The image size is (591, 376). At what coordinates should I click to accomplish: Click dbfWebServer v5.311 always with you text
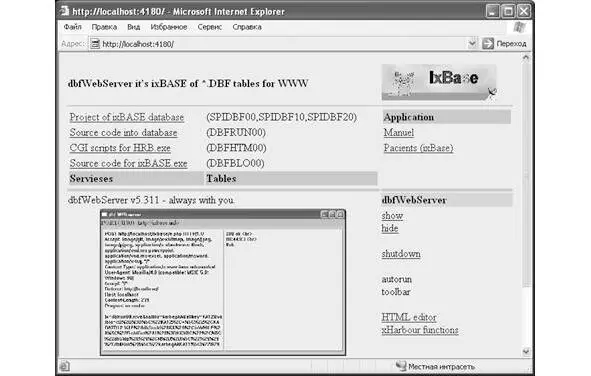pyautogui.click(x=151, y=200)
